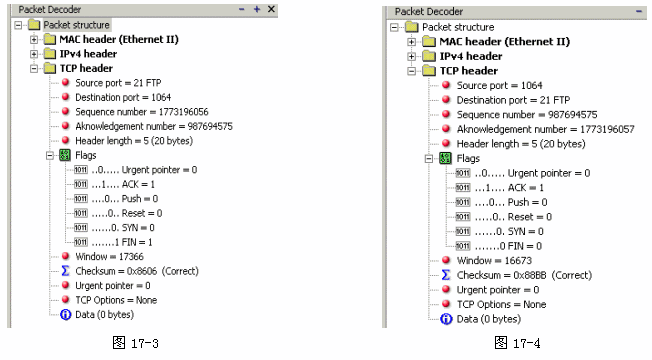Viewport: 652px width, 360px height.
Task: Click green Flags icon in left decoder
Action: click(65, 155)
